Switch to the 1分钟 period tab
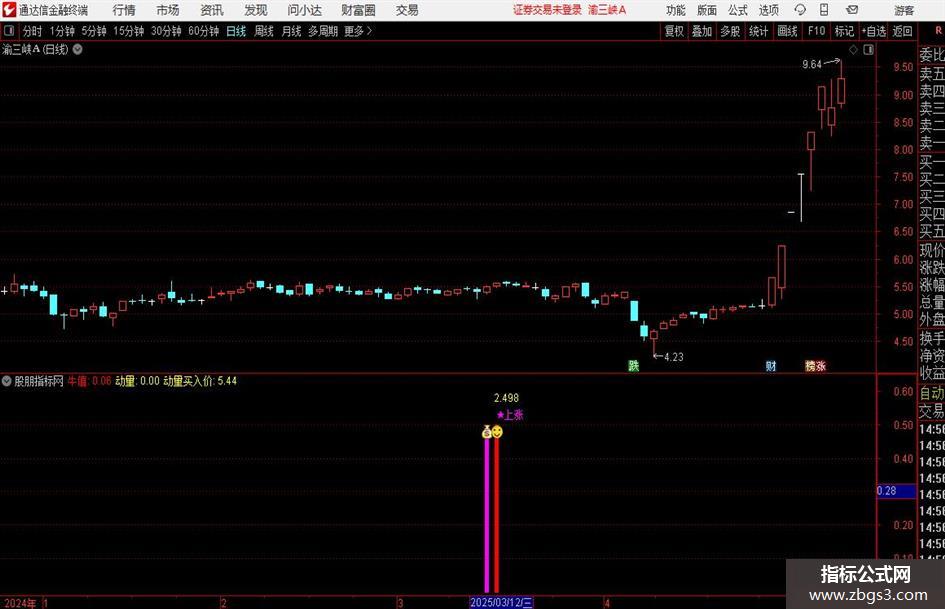The width and height of the screenshot is (945, 609). coord(62,31)
